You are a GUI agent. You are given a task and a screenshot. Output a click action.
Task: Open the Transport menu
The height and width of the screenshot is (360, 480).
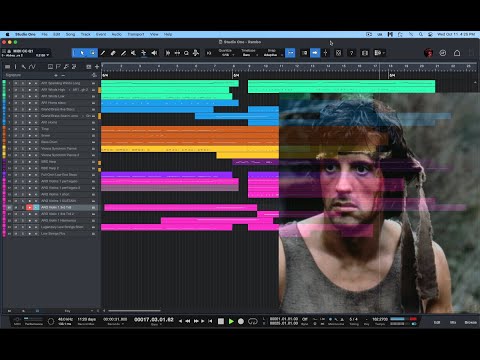pos(136,34)
